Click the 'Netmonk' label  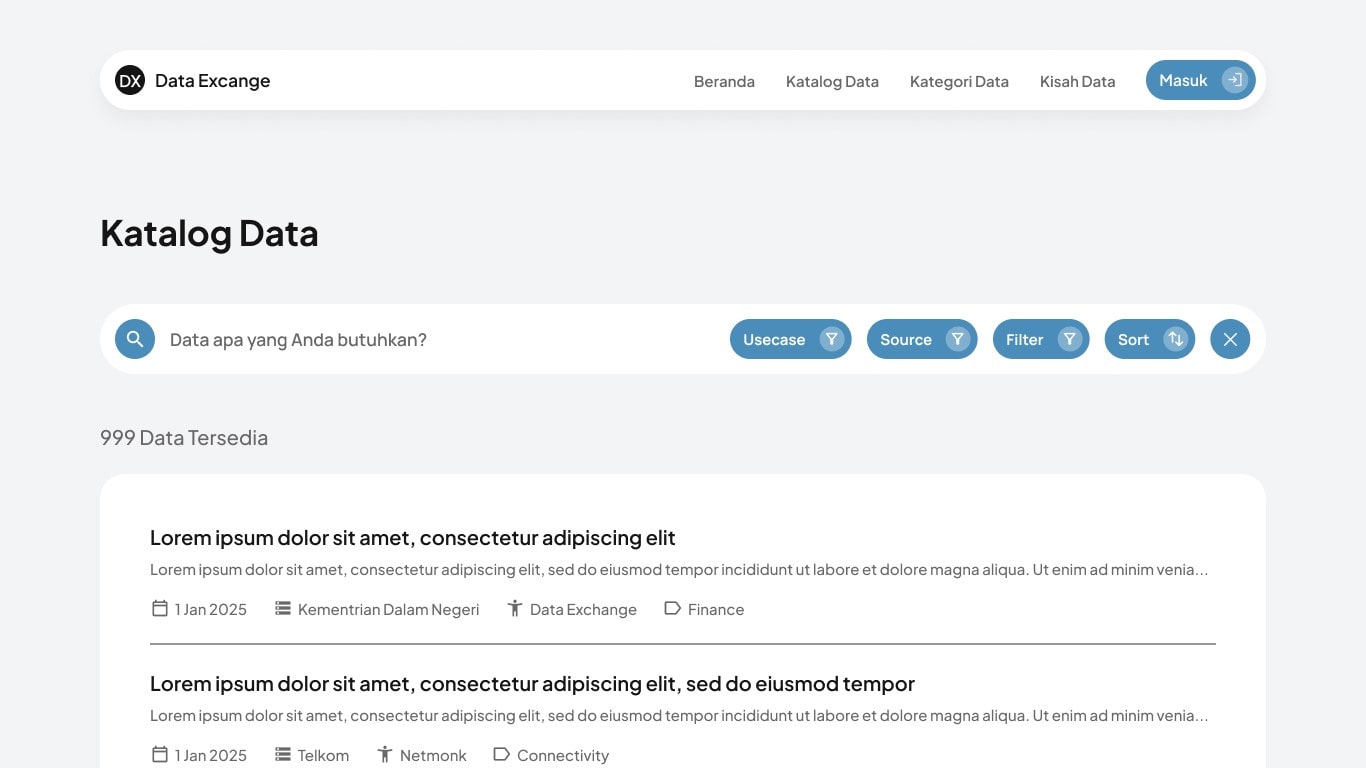[433, 755]
